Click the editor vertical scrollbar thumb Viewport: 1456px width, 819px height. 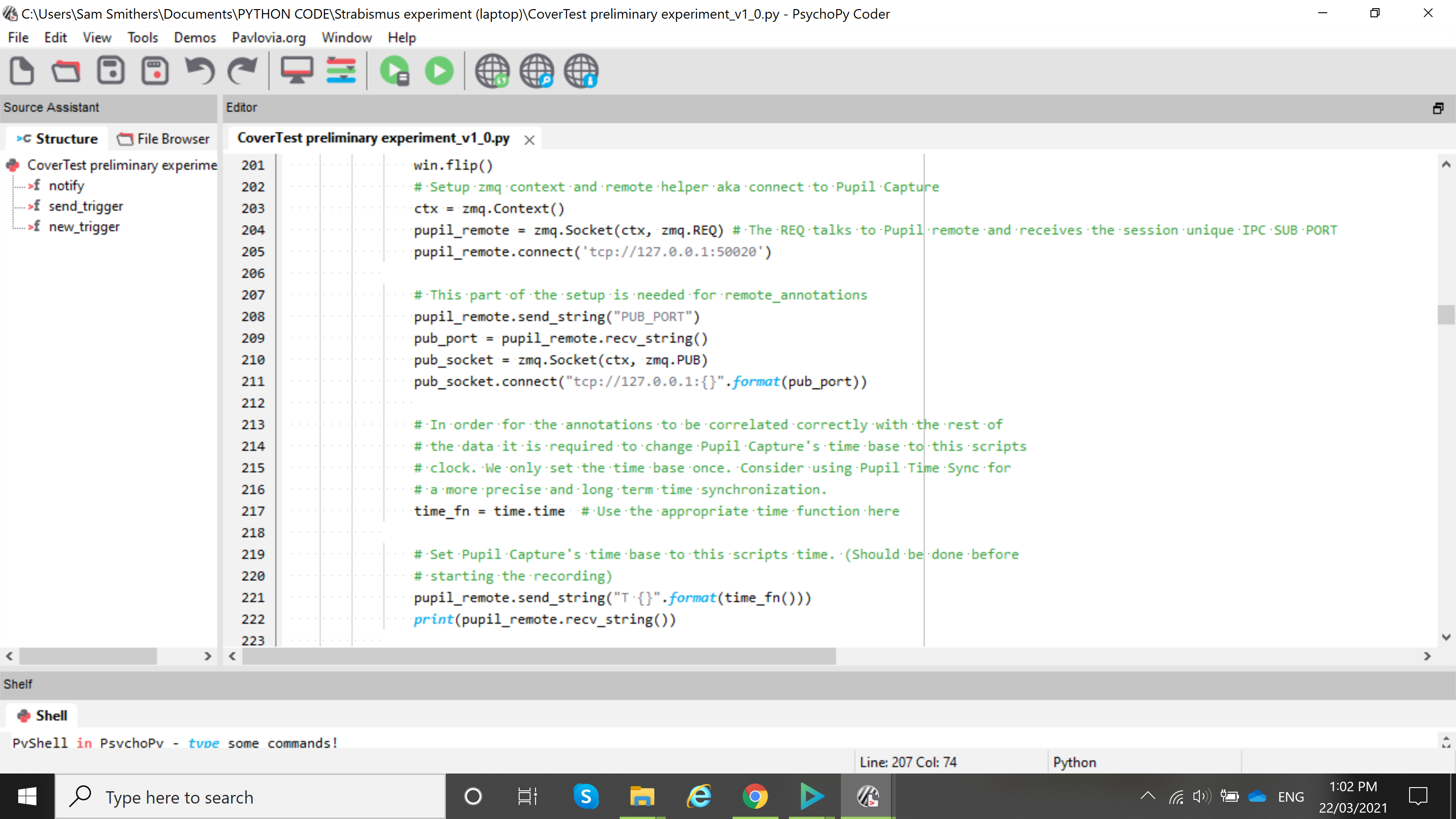point(1446,314)
